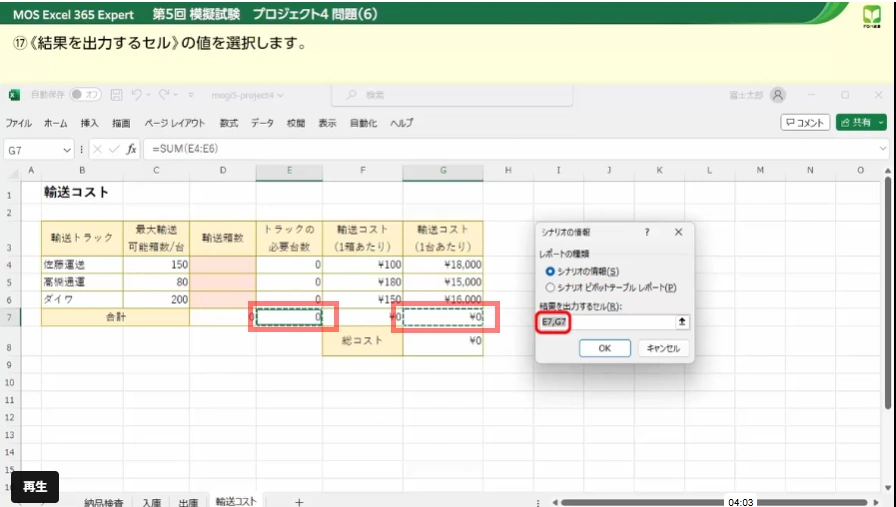Switch to the 出庫 sheet tab

tap(188, 502)
